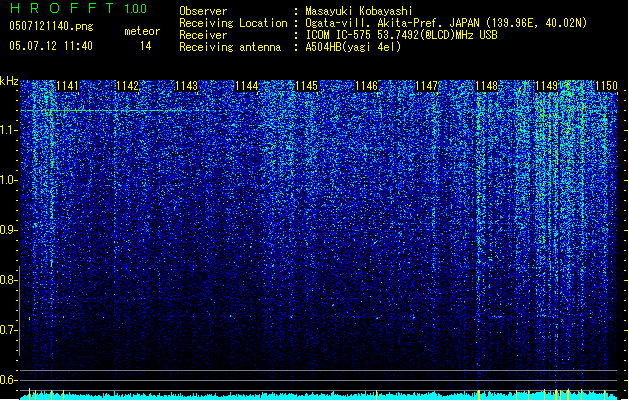Screen dimensions: 629x400
Task: Click the 1147 time marker
Action: pyautogui.click(x=426, y=86)
